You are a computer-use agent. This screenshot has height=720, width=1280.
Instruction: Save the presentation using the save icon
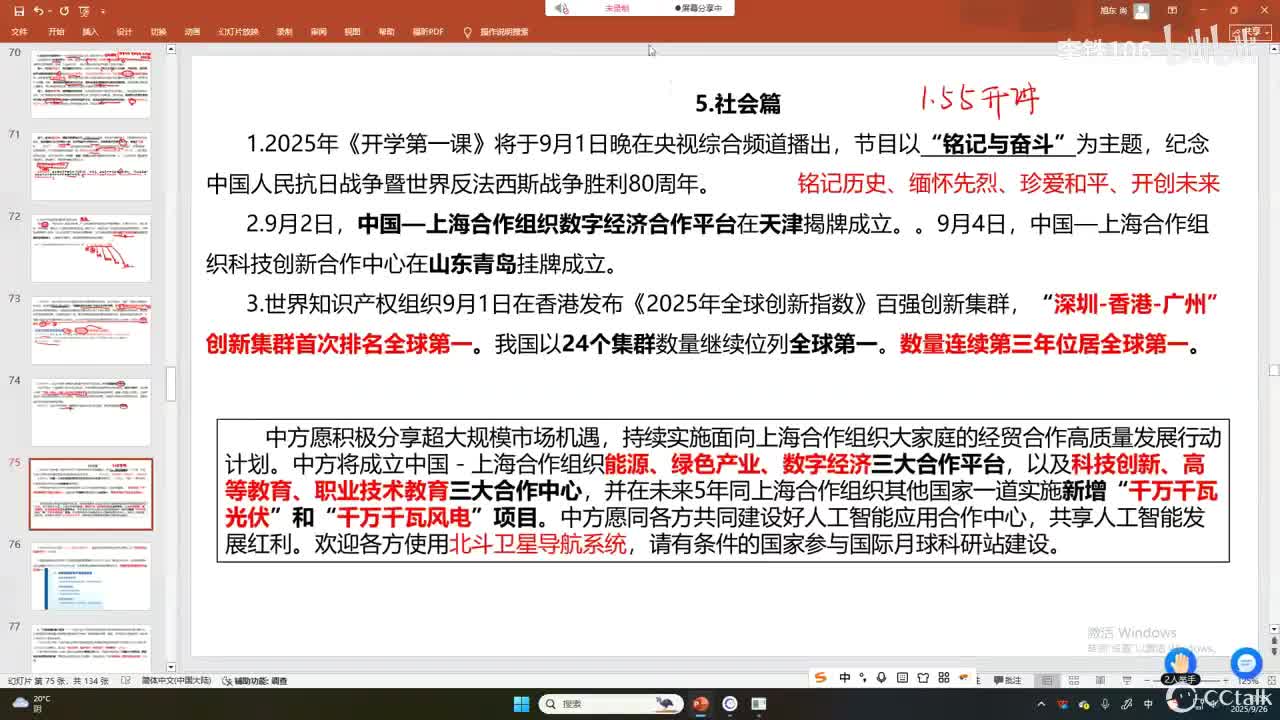[x=21, y=10]
